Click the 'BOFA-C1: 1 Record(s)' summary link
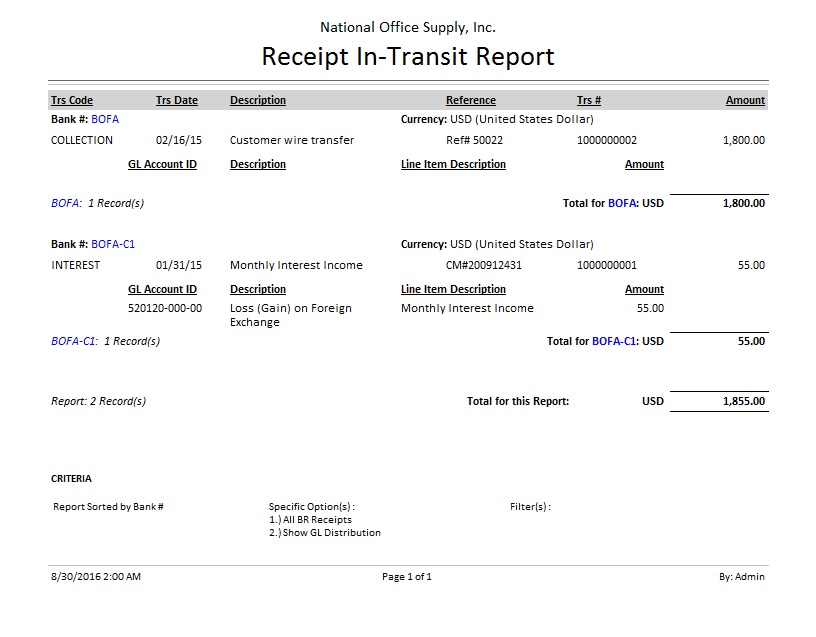 (105, 341)
